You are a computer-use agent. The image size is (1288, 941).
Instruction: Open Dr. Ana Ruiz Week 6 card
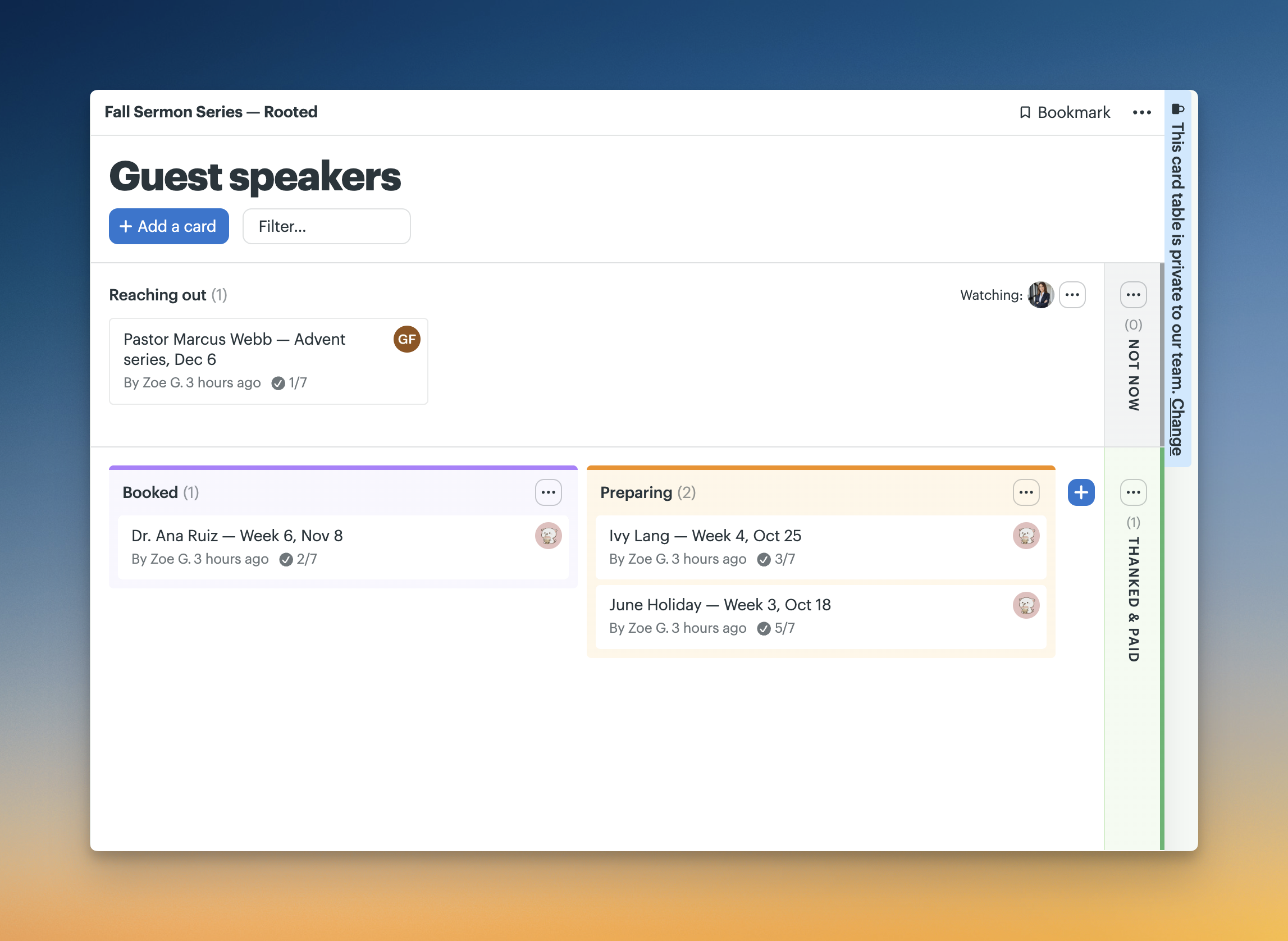343,548
